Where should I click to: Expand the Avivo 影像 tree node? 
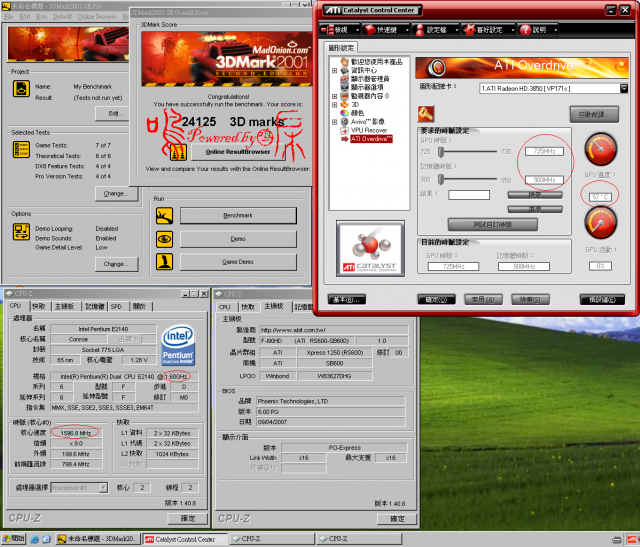(x=334, y=122)
